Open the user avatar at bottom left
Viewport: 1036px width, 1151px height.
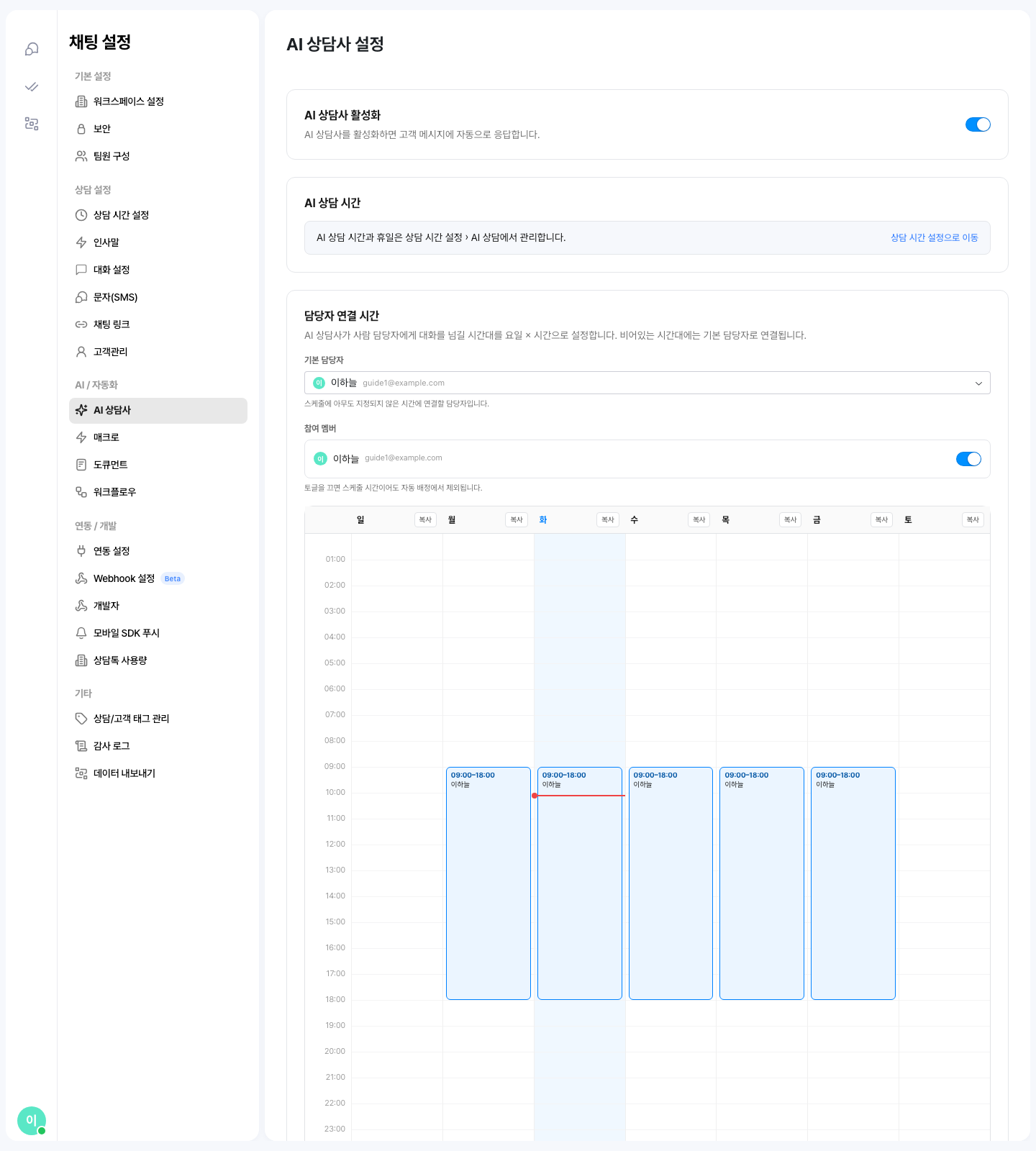point(32,1121)
